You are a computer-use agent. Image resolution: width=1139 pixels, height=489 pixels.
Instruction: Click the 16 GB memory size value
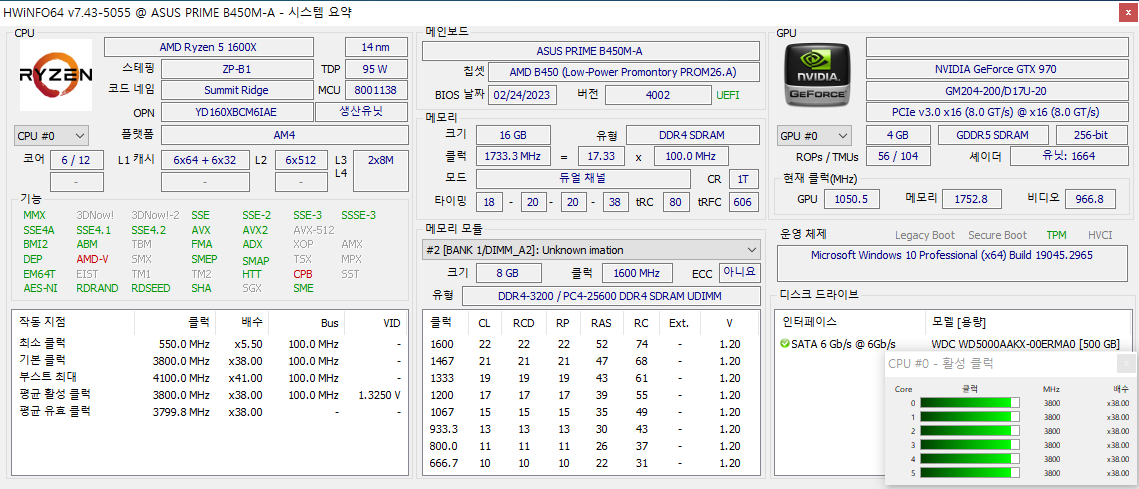[513, 135]
